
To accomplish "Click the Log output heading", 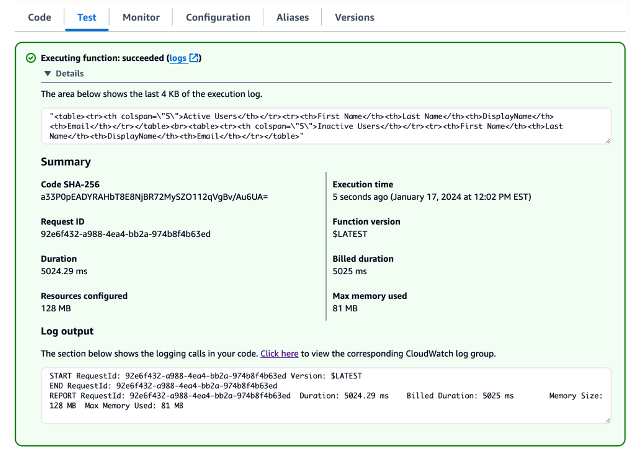I will [67, 331].
